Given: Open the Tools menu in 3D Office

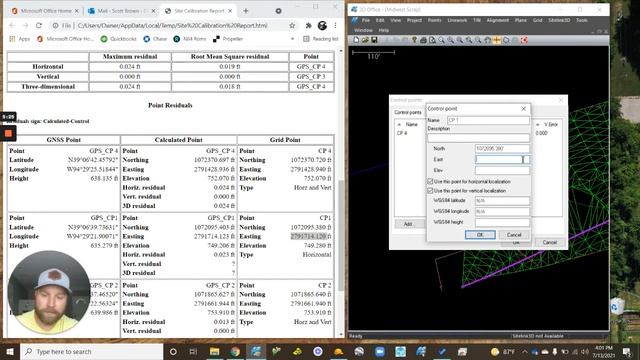Looking at the screenshot, I should point(582,20).
